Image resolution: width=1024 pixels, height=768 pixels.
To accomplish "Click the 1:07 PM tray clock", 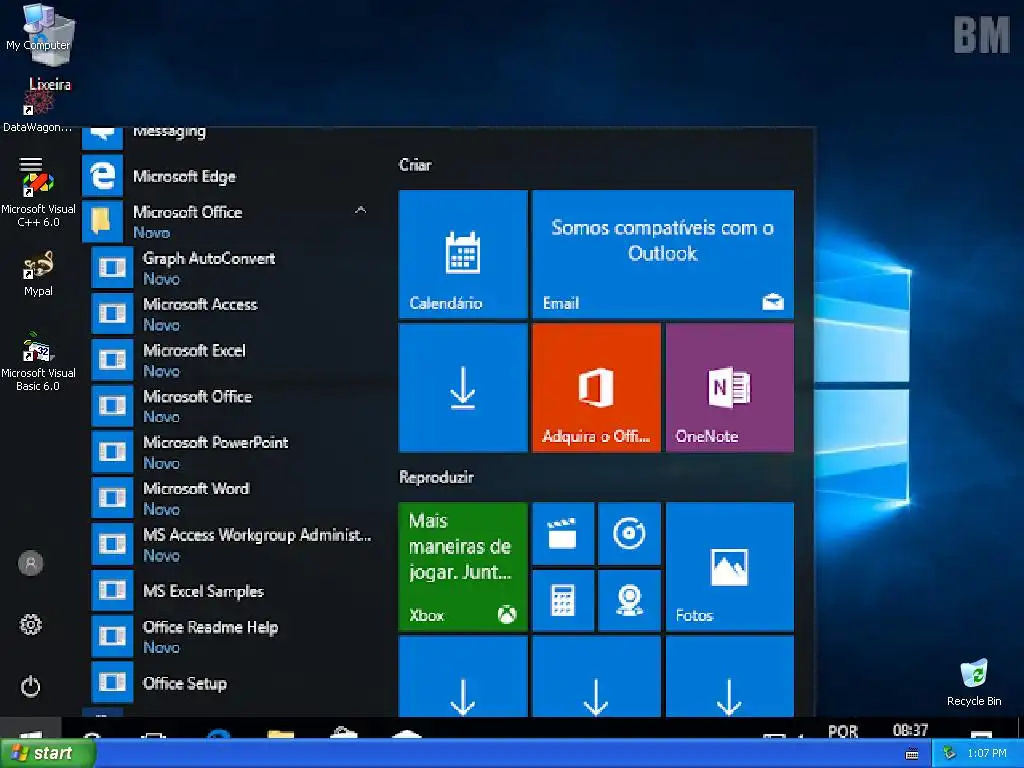I will (x=987, y=754).
